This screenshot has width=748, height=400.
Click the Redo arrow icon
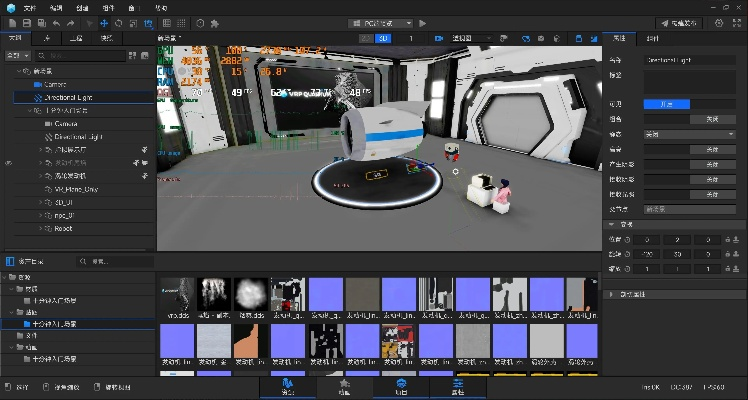[x=70, y=22]
